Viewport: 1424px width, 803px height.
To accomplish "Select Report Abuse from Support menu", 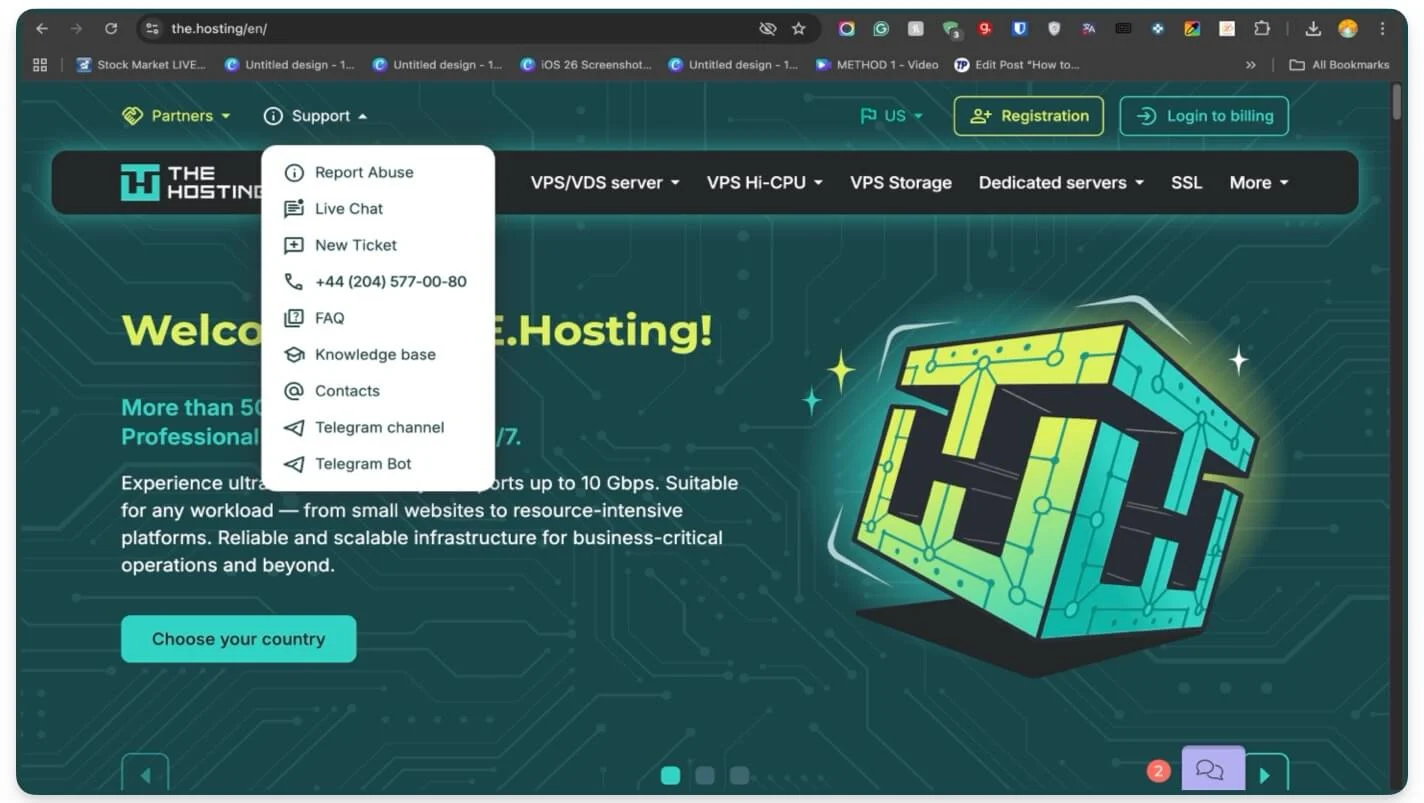I will pos(364,172).
